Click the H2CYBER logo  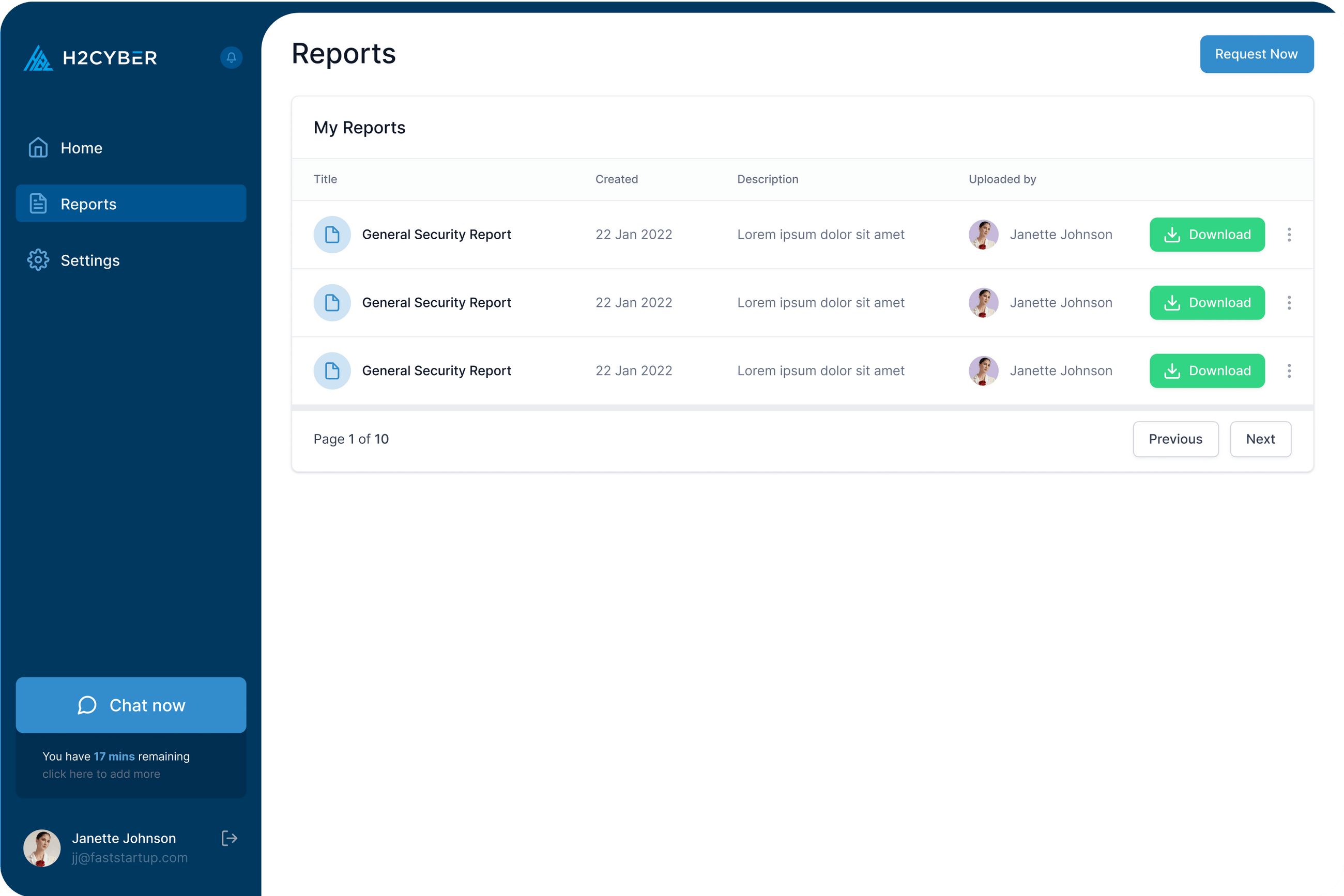(x=90, y=58)
